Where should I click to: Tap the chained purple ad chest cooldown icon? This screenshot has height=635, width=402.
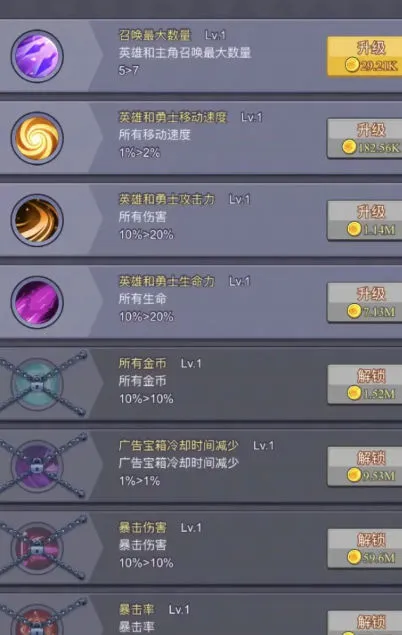(x=37, y=467)
